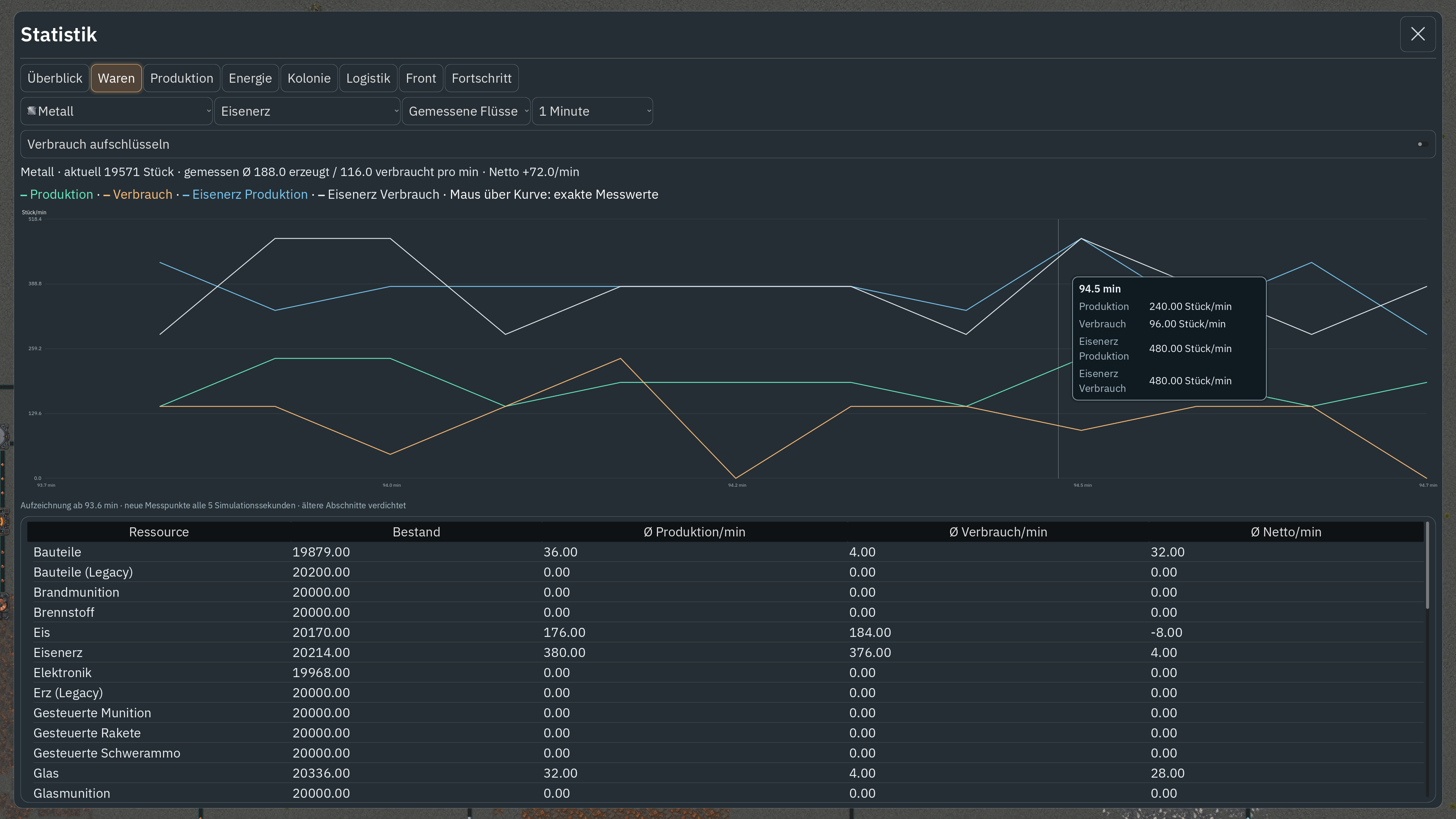Select the Elektronik row

725,673
